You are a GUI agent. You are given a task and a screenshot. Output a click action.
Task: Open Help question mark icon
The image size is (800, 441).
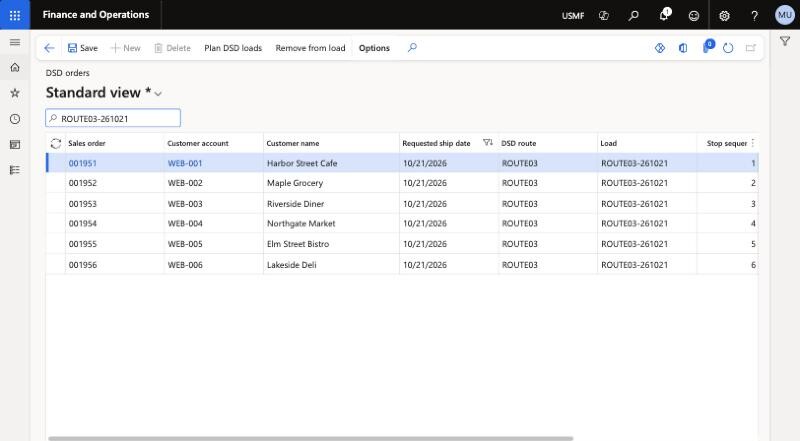point(754,16)
